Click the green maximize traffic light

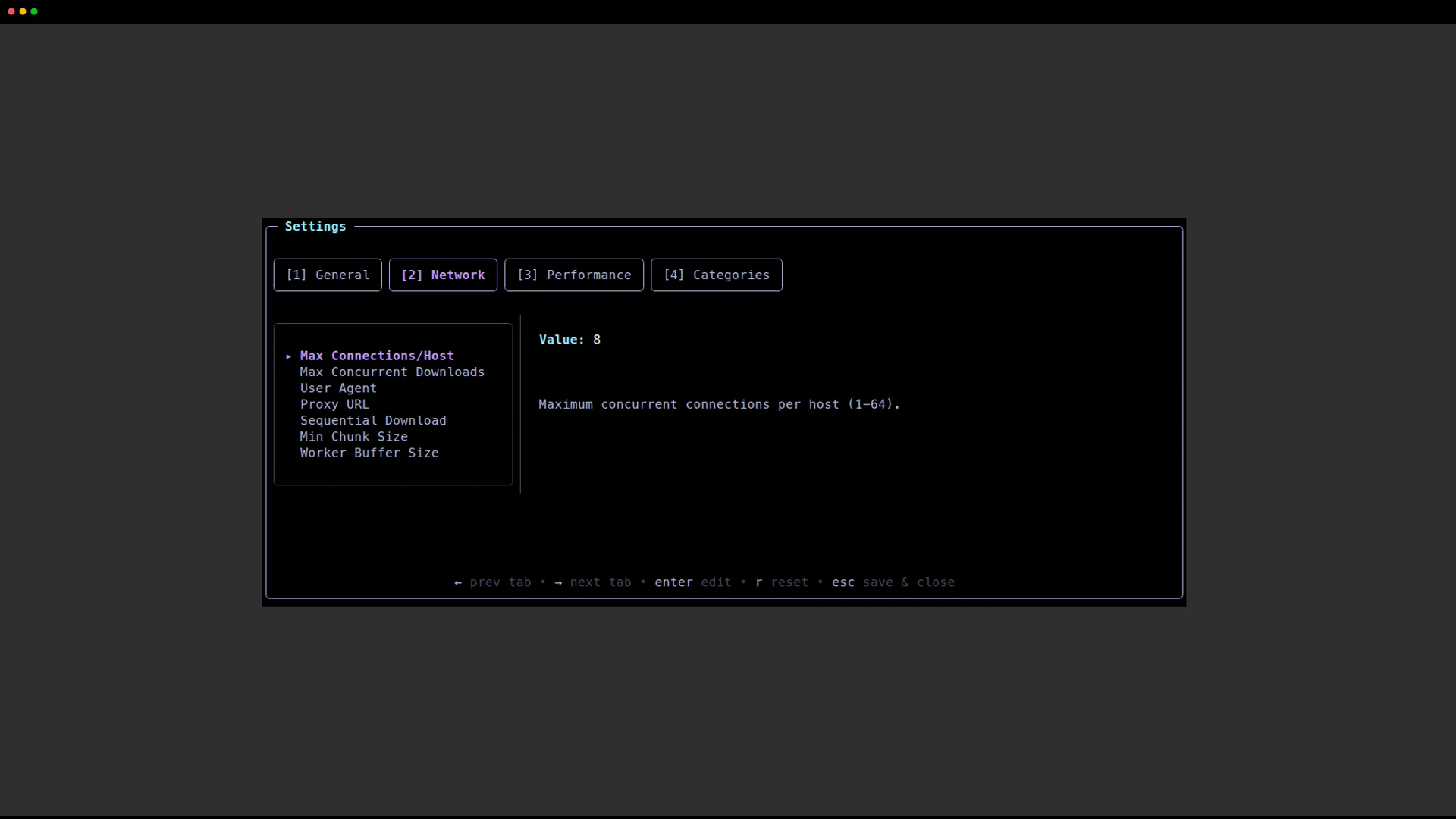point(34,11)
